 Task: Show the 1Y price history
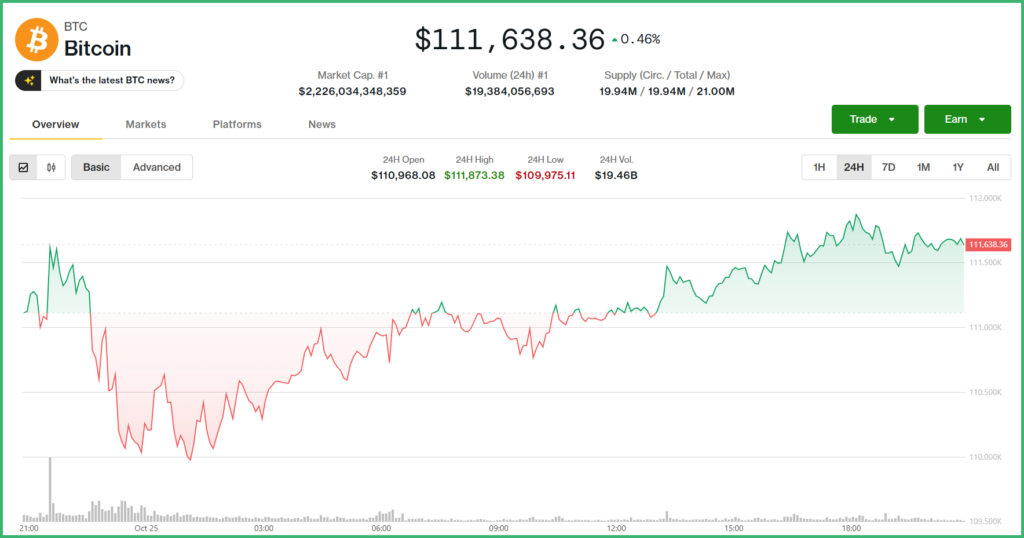tap(958, 167)
